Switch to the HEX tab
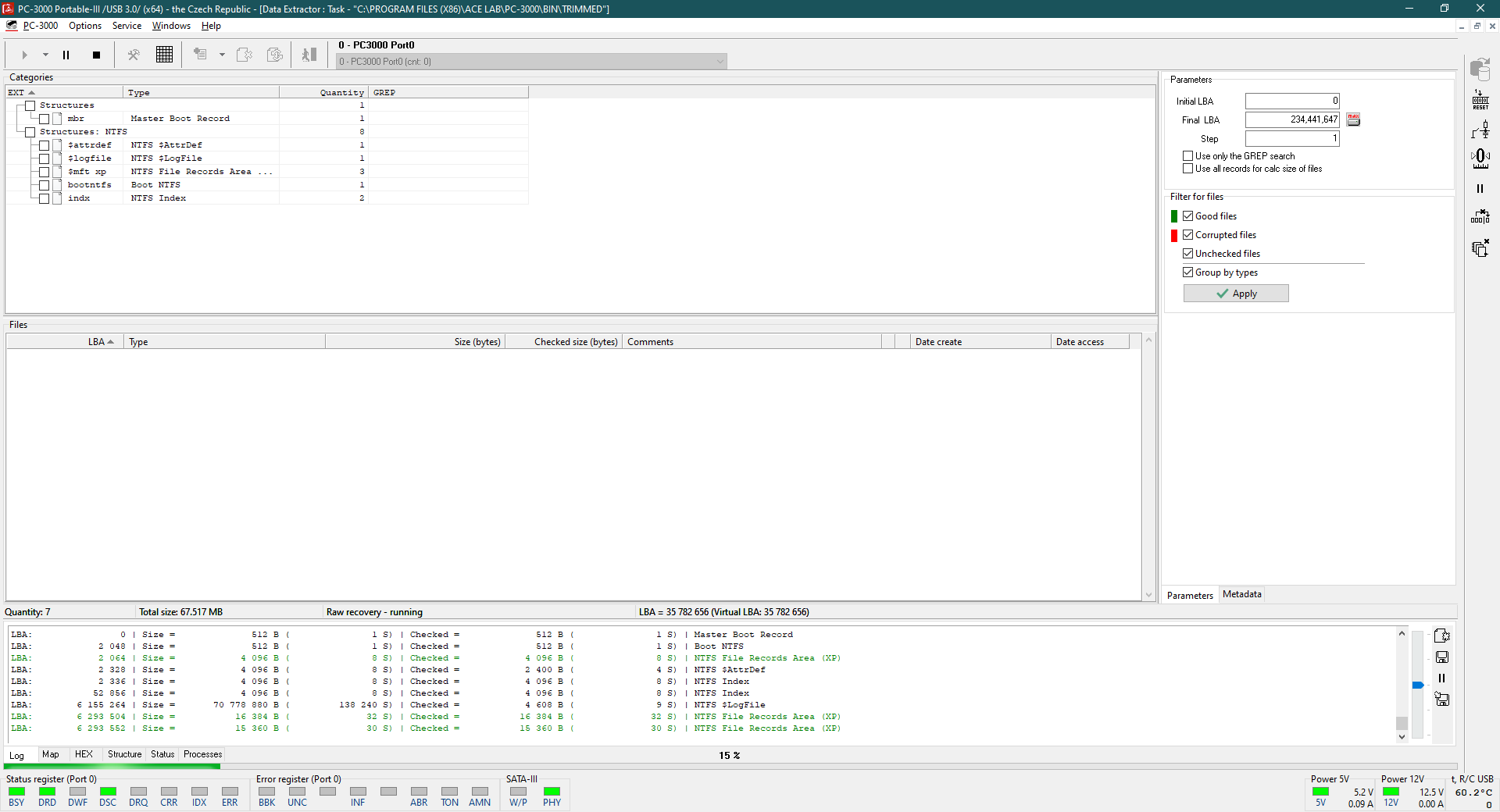The width and height of the screenshot is (1500, 812). 84,754
